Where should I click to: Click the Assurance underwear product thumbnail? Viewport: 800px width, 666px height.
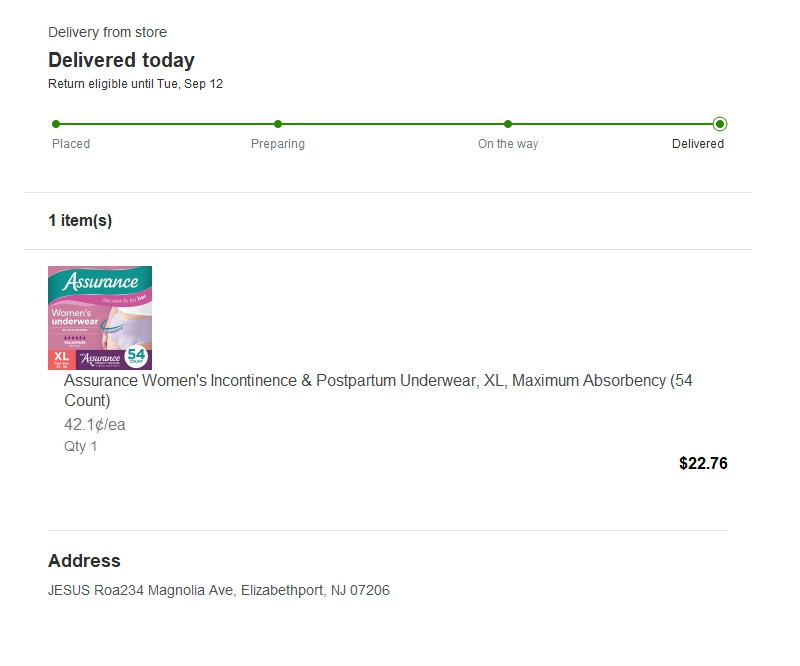pyautogui.click(x=100, y=317)
